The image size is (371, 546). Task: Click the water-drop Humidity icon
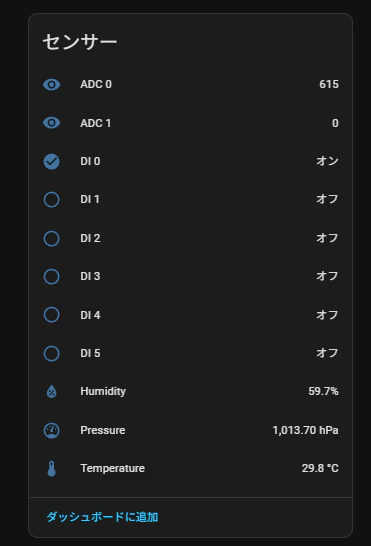[52, 392]
